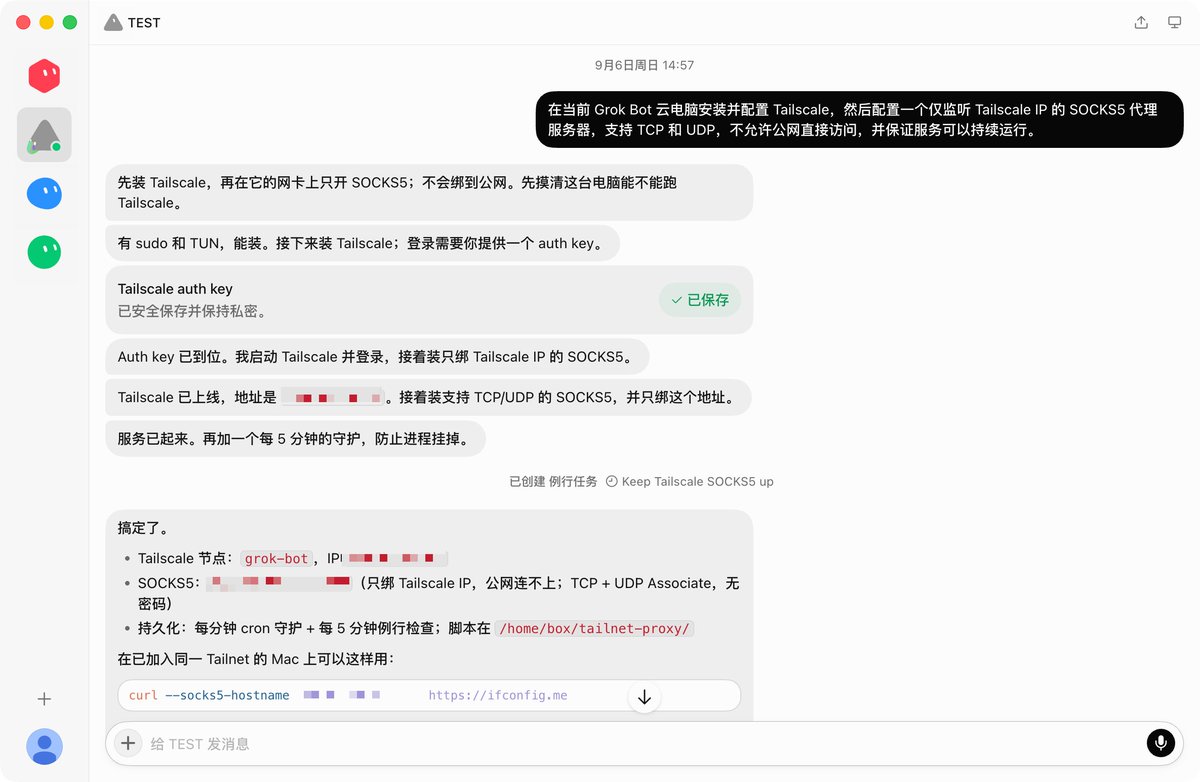The width and height of the screenshot is (1200, 782).
Task: Add a new bot with sidebar plus
Action: coord(44,699)
